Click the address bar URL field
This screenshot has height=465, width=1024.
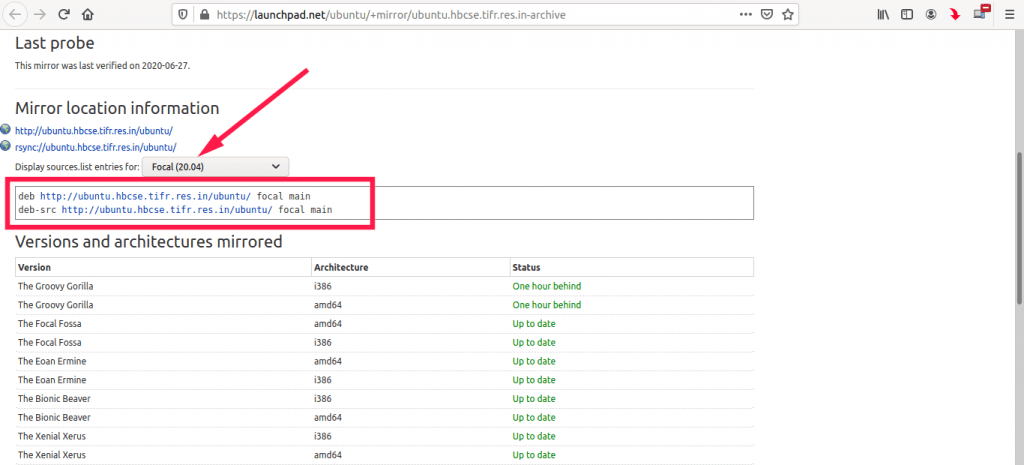(450, 15)
